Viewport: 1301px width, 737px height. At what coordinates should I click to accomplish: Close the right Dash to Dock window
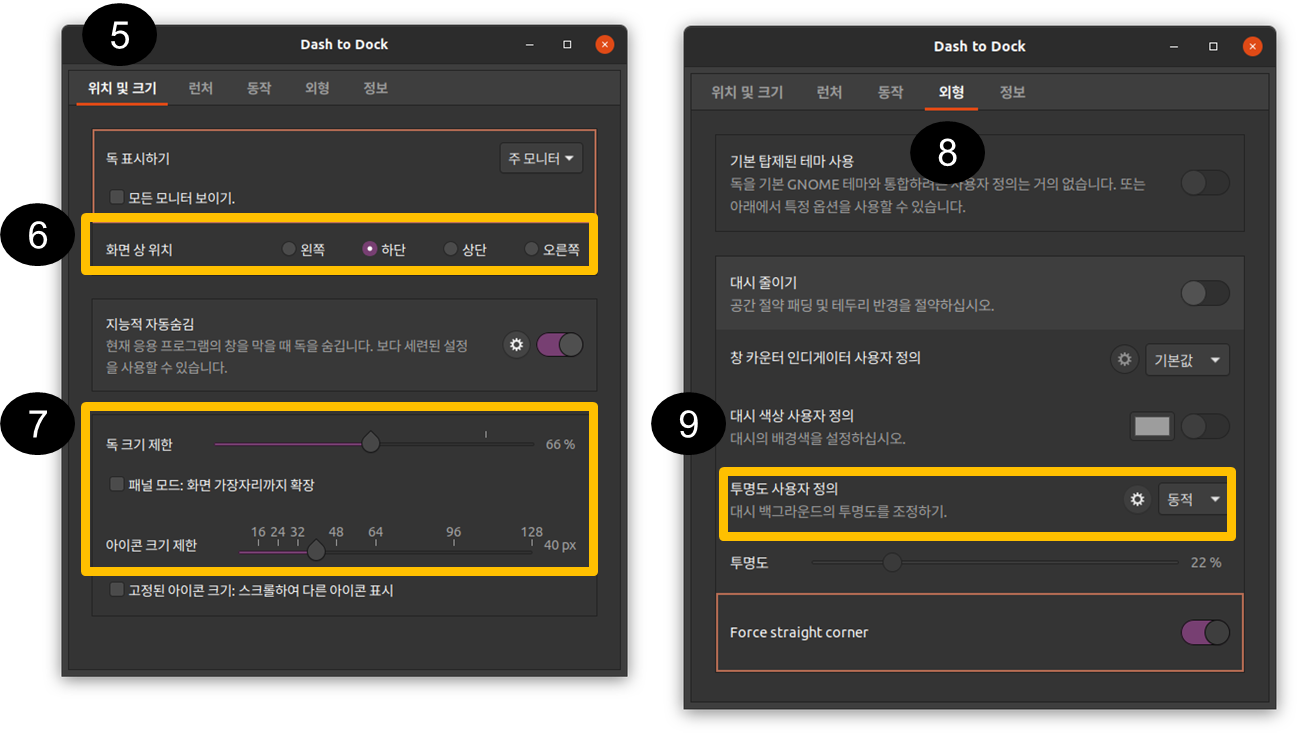[x=1252, y=46]
